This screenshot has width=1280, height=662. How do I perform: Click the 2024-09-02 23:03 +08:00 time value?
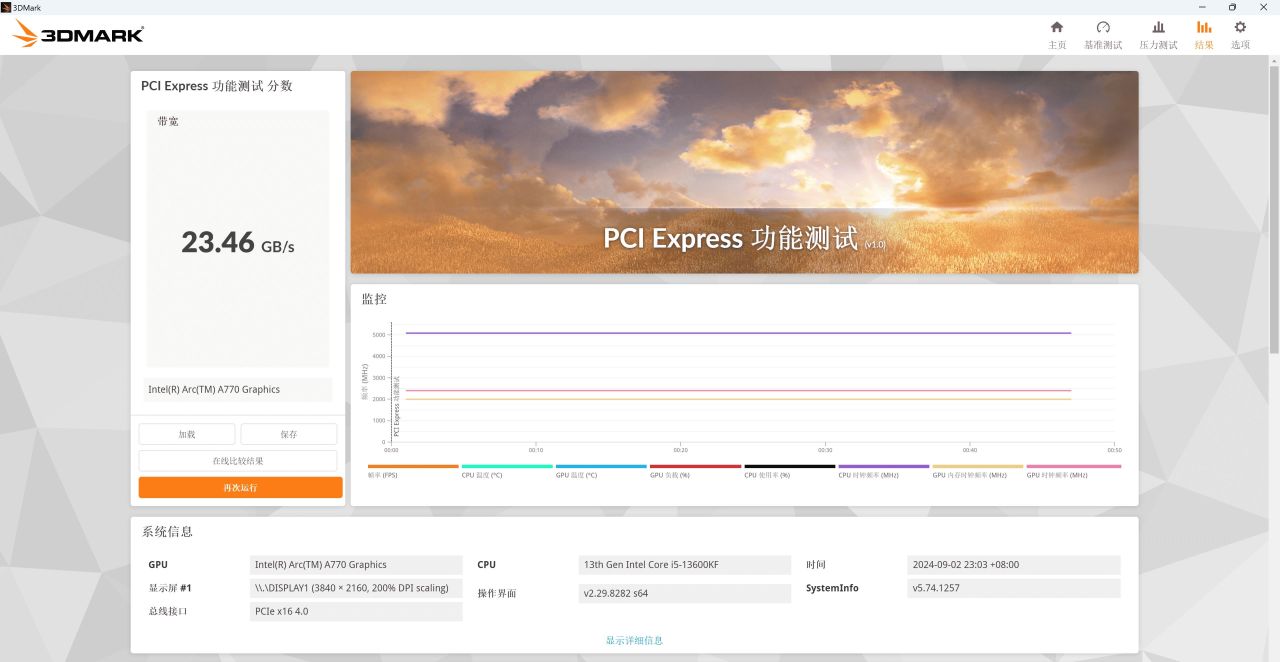(1014, 564)
